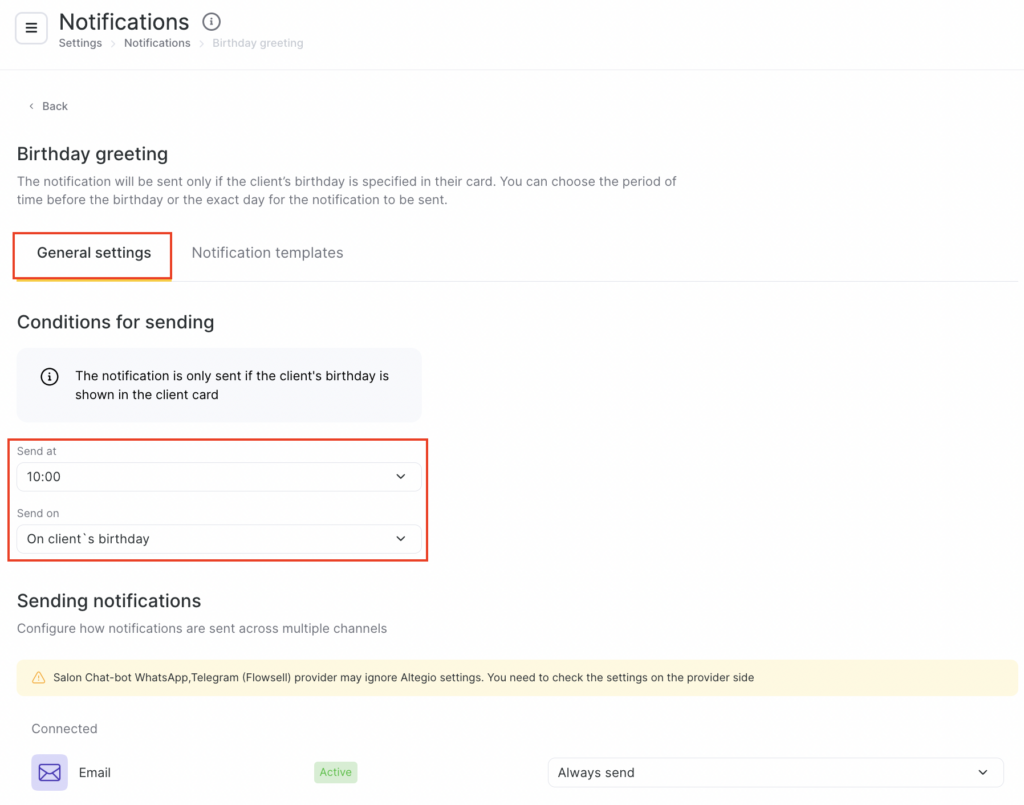Click the Birthday greeting breadcrumb

(257, 43)
